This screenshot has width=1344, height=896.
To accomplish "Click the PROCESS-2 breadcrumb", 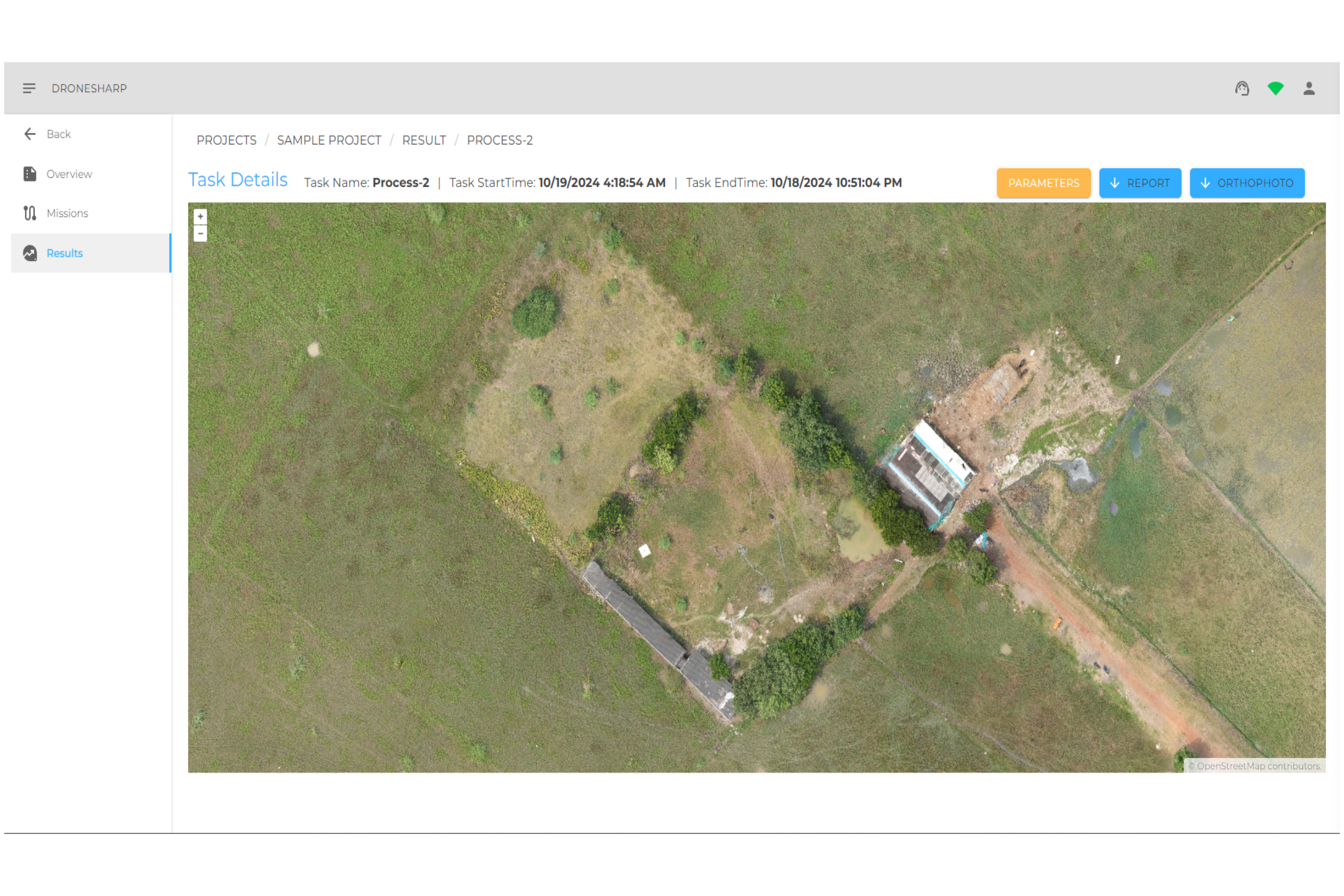I will 499,140.
